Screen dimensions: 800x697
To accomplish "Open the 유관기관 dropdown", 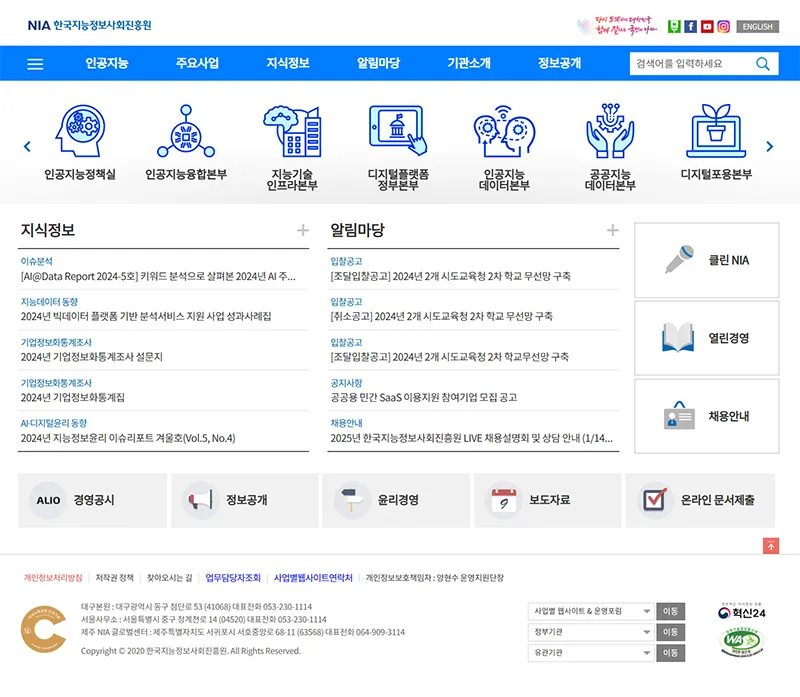I will [x=591, y=653].
